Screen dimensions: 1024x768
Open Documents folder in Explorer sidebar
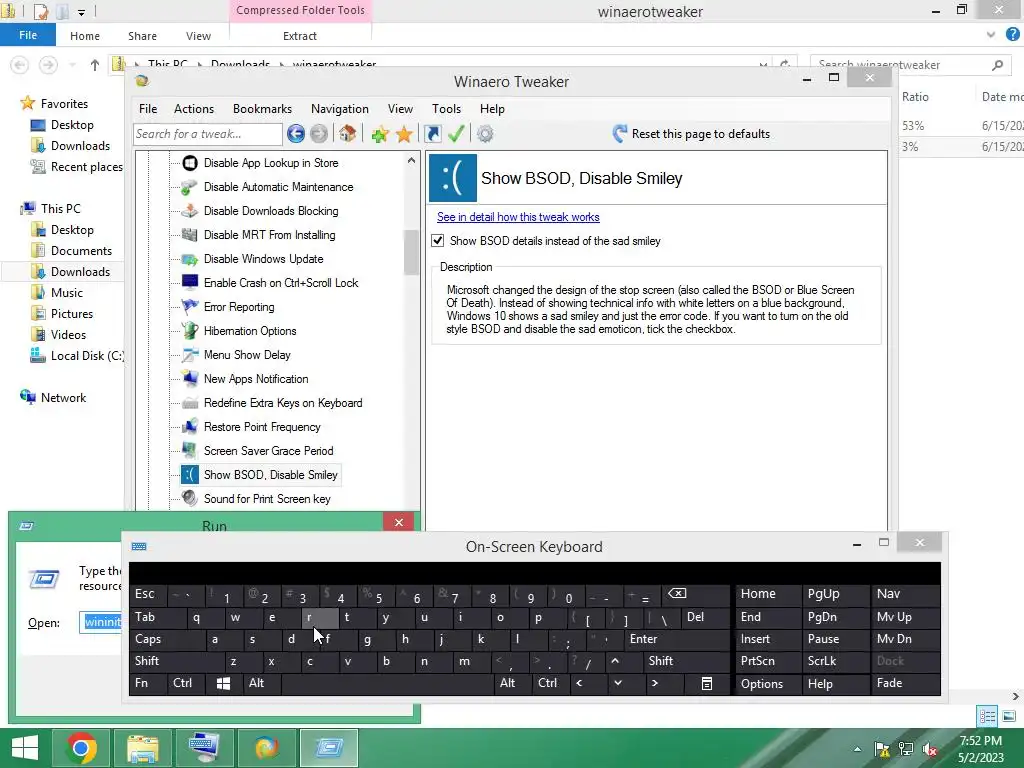click(81, 251)
